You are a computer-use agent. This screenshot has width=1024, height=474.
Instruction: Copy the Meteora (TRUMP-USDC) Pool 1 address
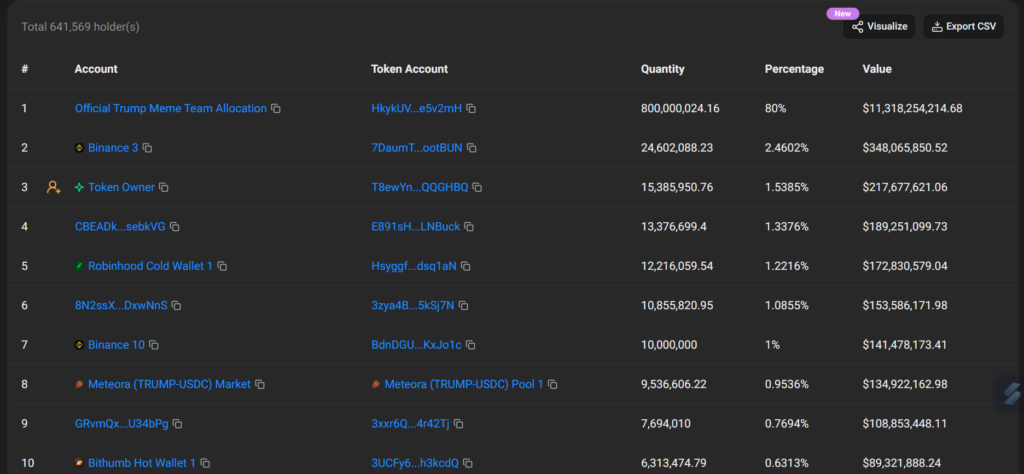pos(552,385)
